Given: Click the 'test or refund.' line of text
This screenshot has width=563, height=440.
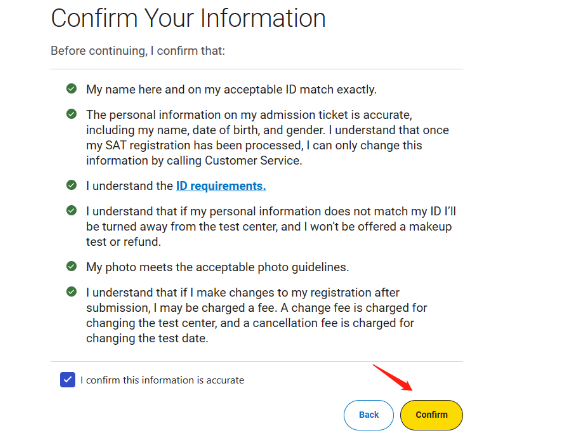Looking at the screenshot, I should (x=123, y=242).
